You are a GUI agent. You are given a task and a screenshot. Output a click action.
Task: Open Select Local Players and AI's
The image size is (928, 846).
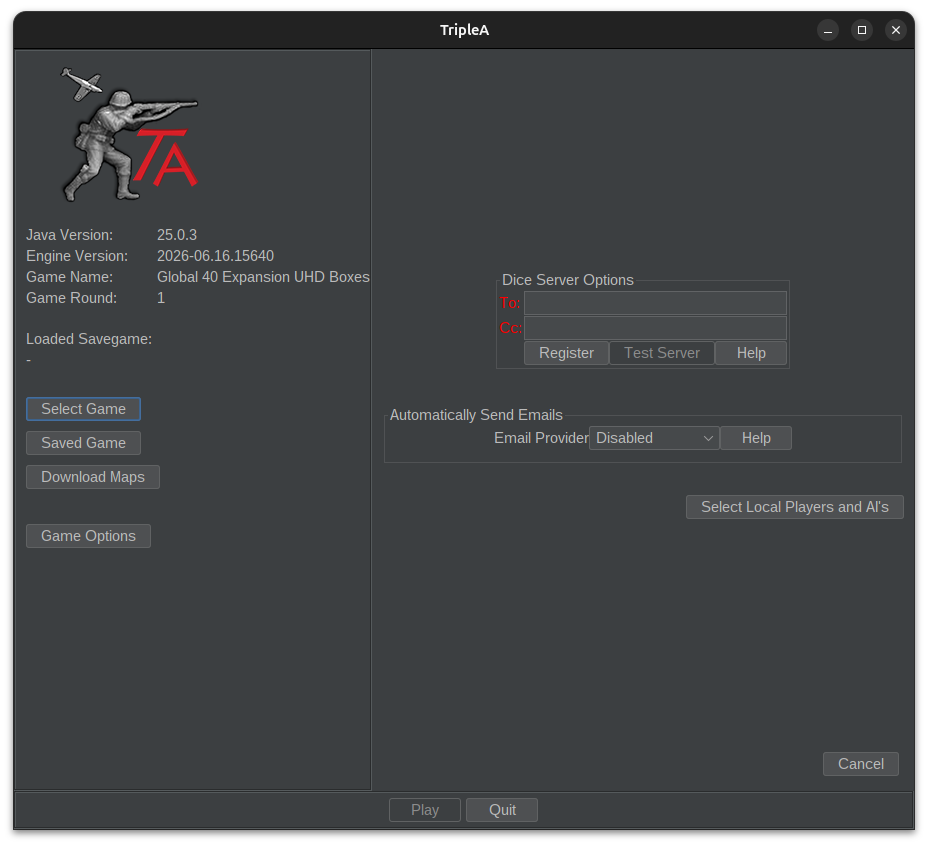coord(795,507)
